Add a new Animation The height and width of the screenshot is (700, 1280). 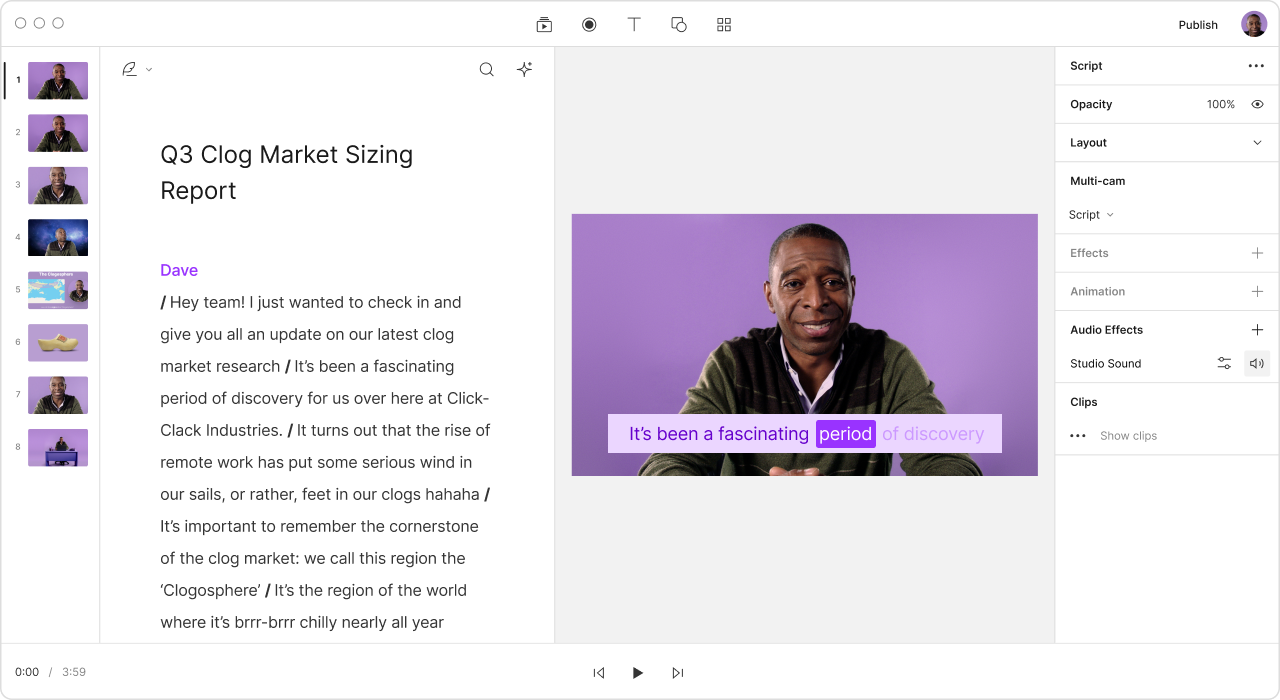coord(1257,292)
